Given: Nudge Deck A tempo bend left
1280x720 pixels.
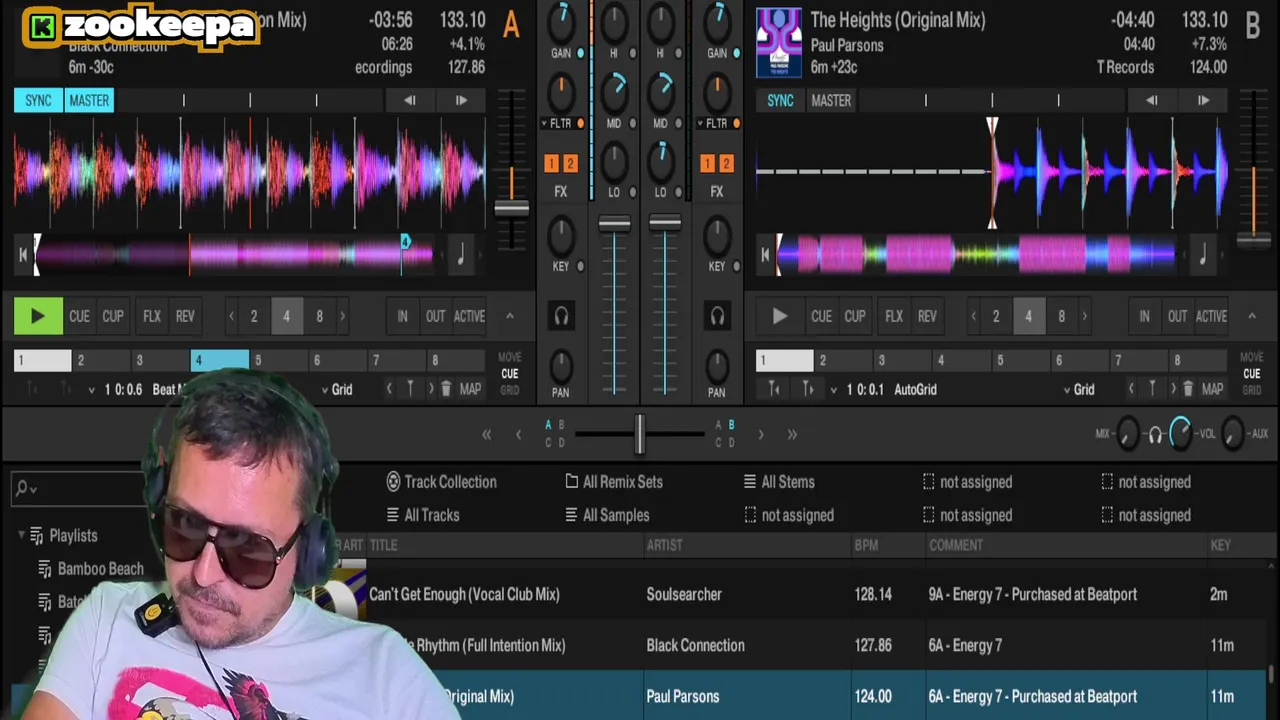Looking at the screenshot, I should (x=410, y=100).
